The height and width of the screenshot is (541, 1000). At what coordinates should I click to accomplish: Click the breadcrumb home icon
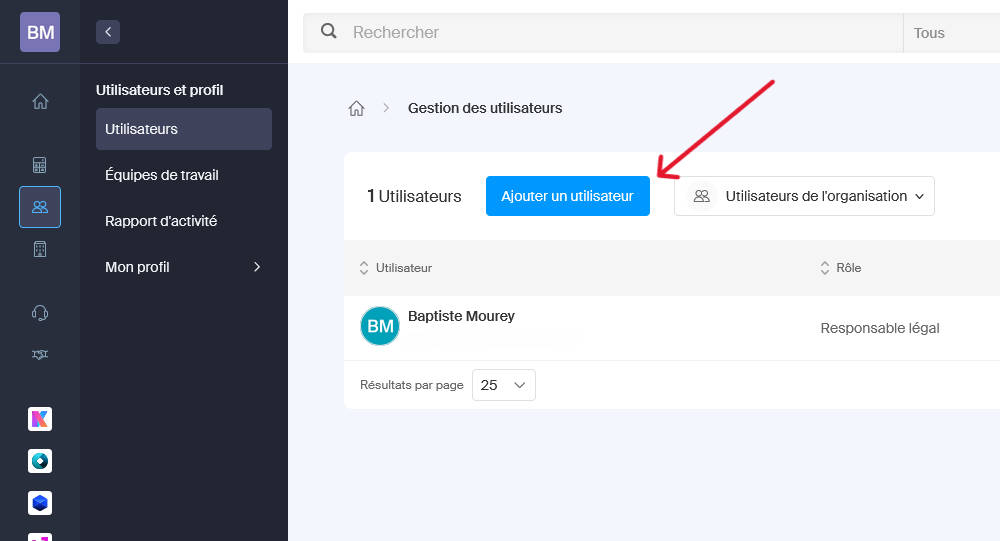point(357,108)
